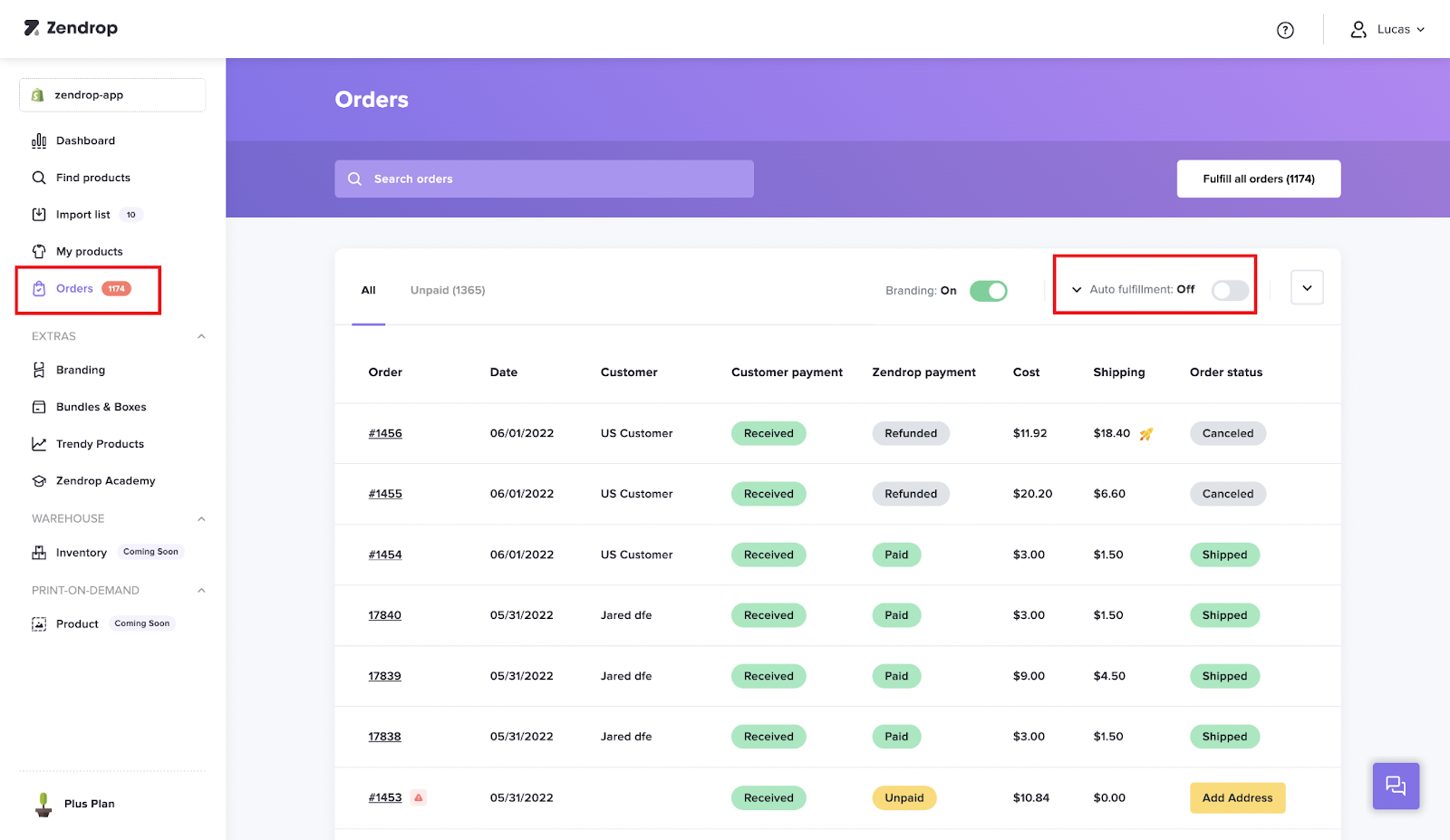Image resolution: width=1450 pixels, height=840 pixels.
Task: Switch to the Unpaid (1365) tab
Action: coord(448,290)
